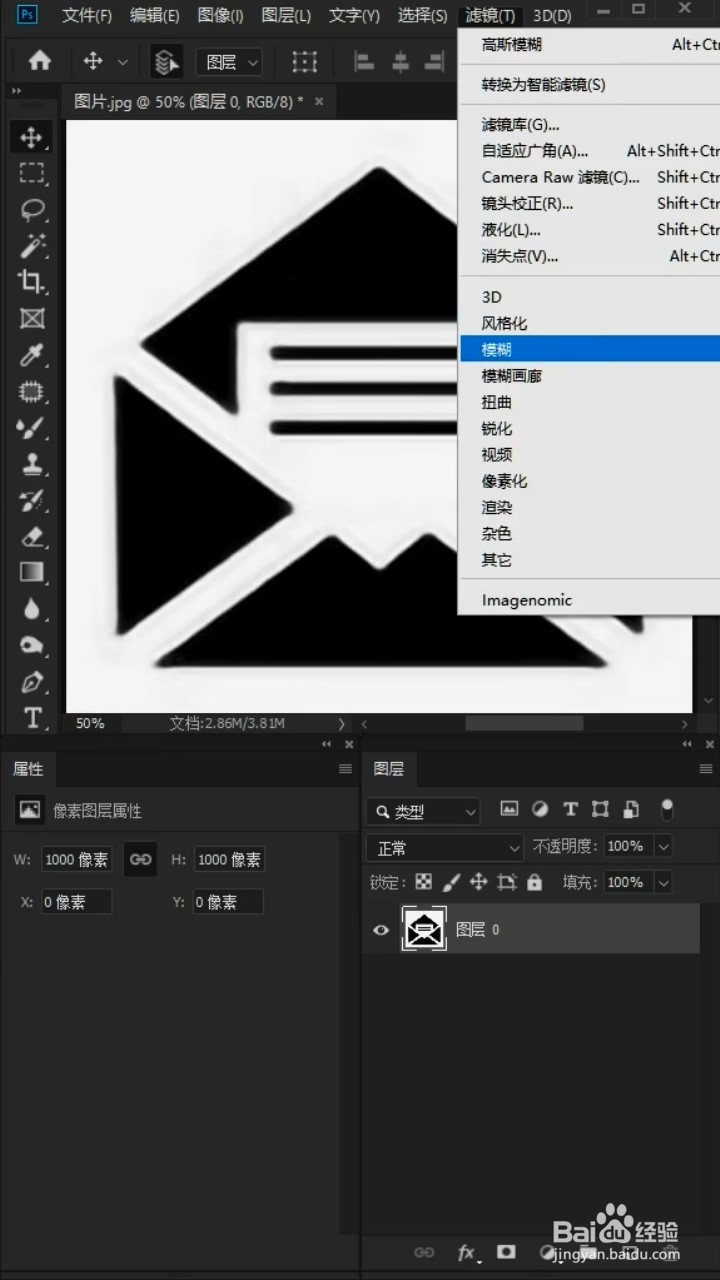The width and height of the screenshot is (720, 1280).
Task: Toggle type layer filter icon
Action: click(x=570, y=809)
